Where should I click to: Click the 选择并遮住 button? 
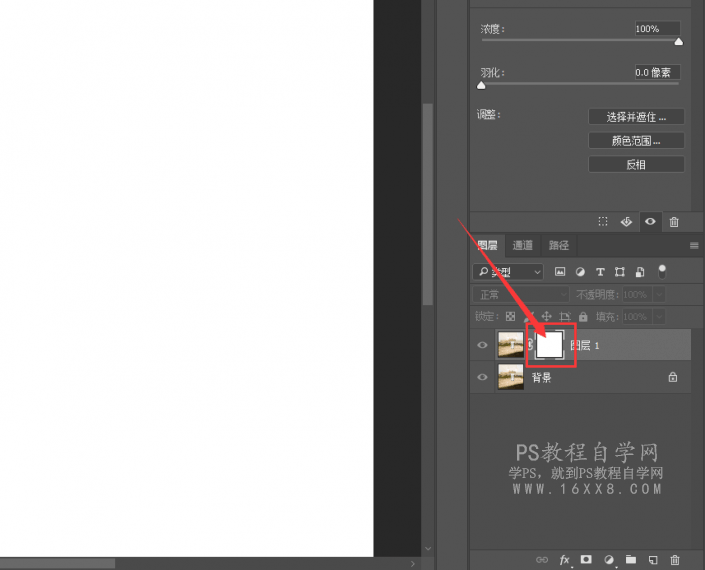636,117
